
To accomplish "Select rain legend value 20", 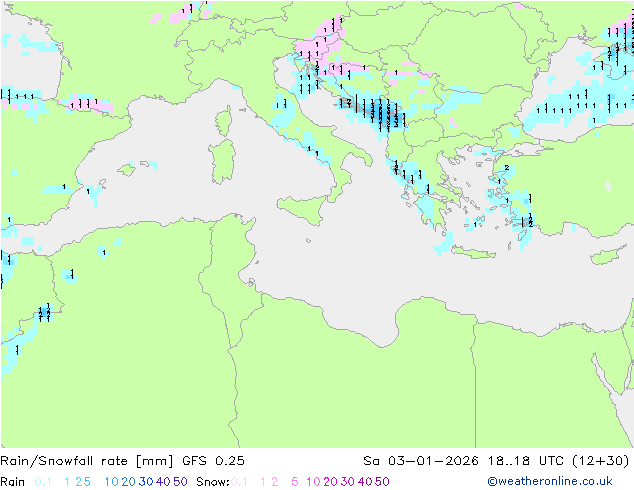I will tap(129, 482).
